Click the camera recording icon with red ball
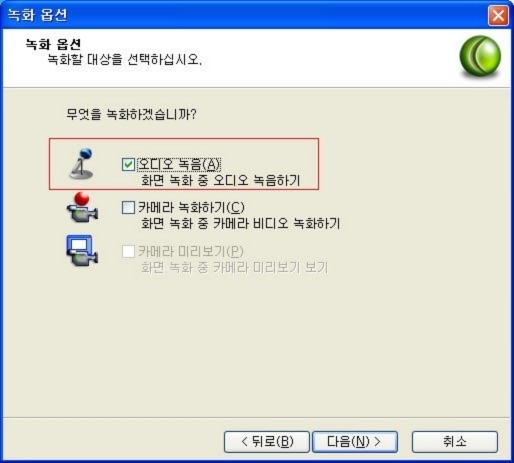This screenshot has height=463, width=514. click(82, 207)
